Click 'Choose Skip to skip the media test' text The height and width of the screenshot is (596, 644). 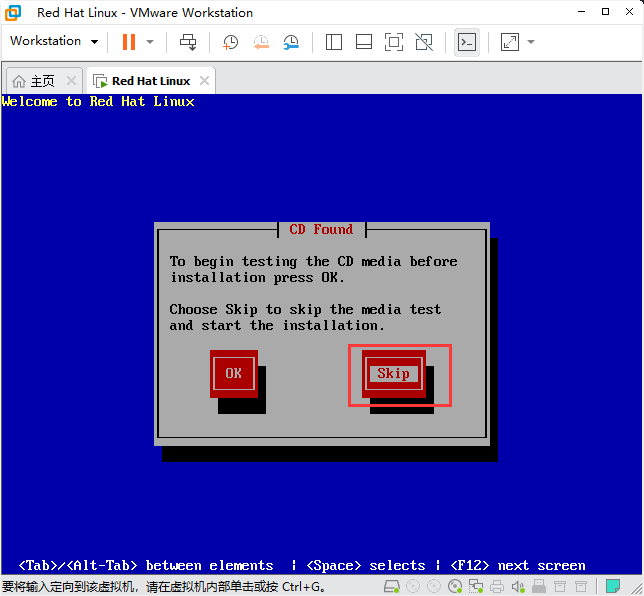pos(305,309)
